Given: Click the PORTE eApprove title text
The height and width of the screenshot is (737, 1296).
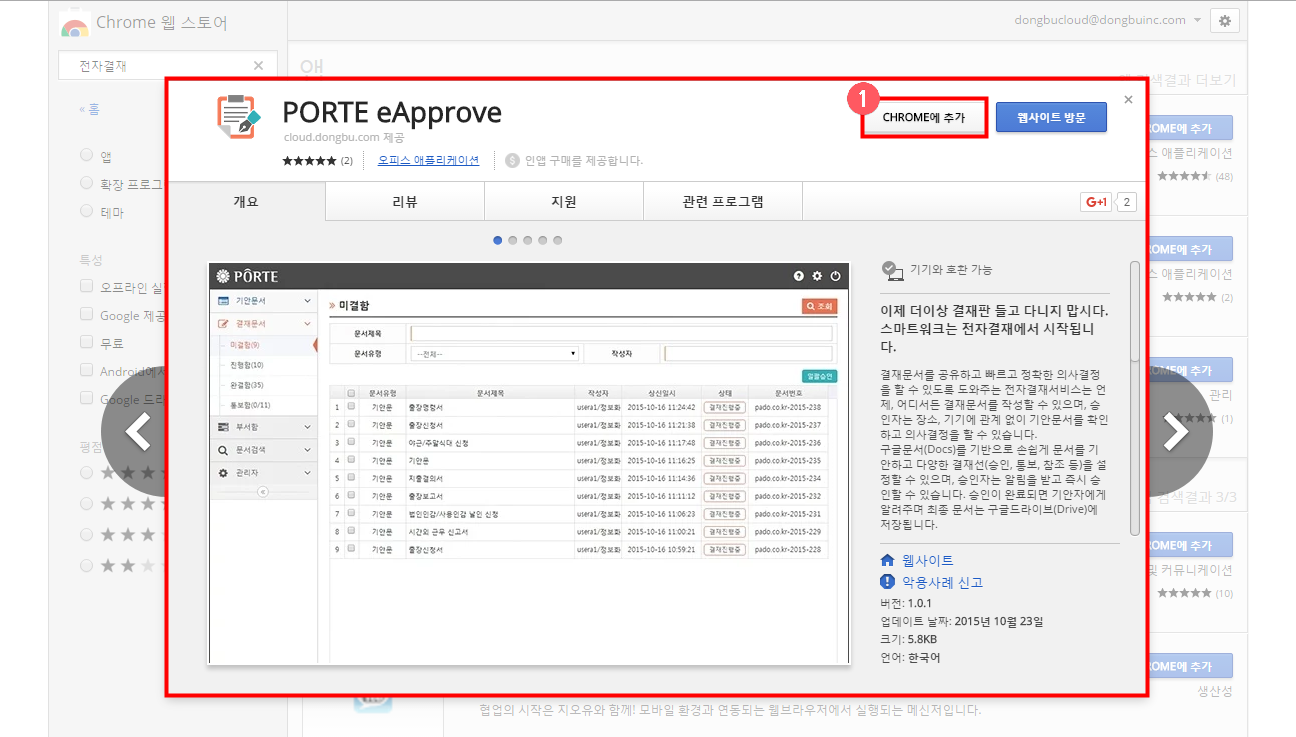Looking at the screenshot, I should (392, 113).
